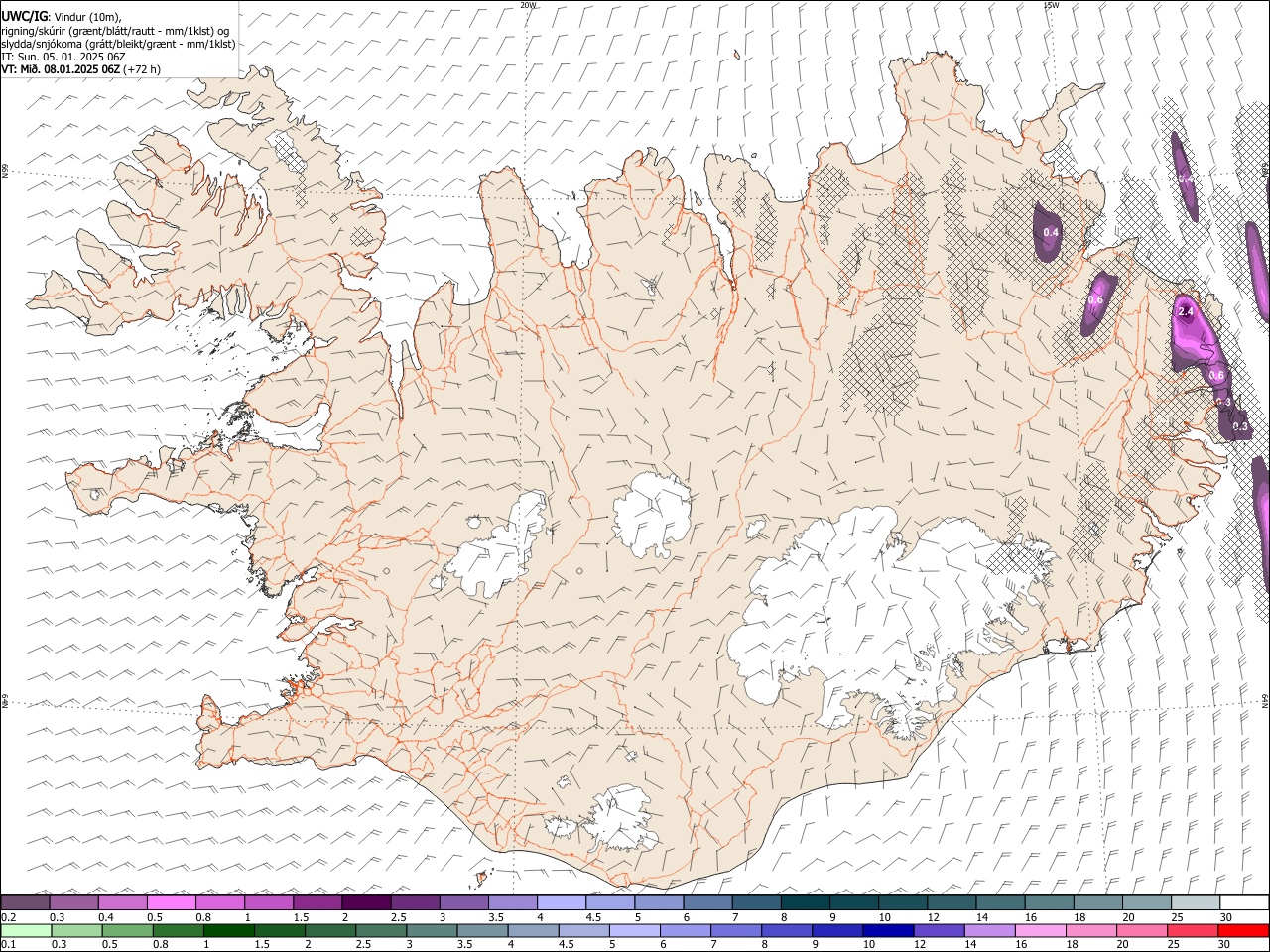1270x952 pixels.
Task: Select the lower legend swatch between 20 and 25
Action: click(x=1142, y=930)
